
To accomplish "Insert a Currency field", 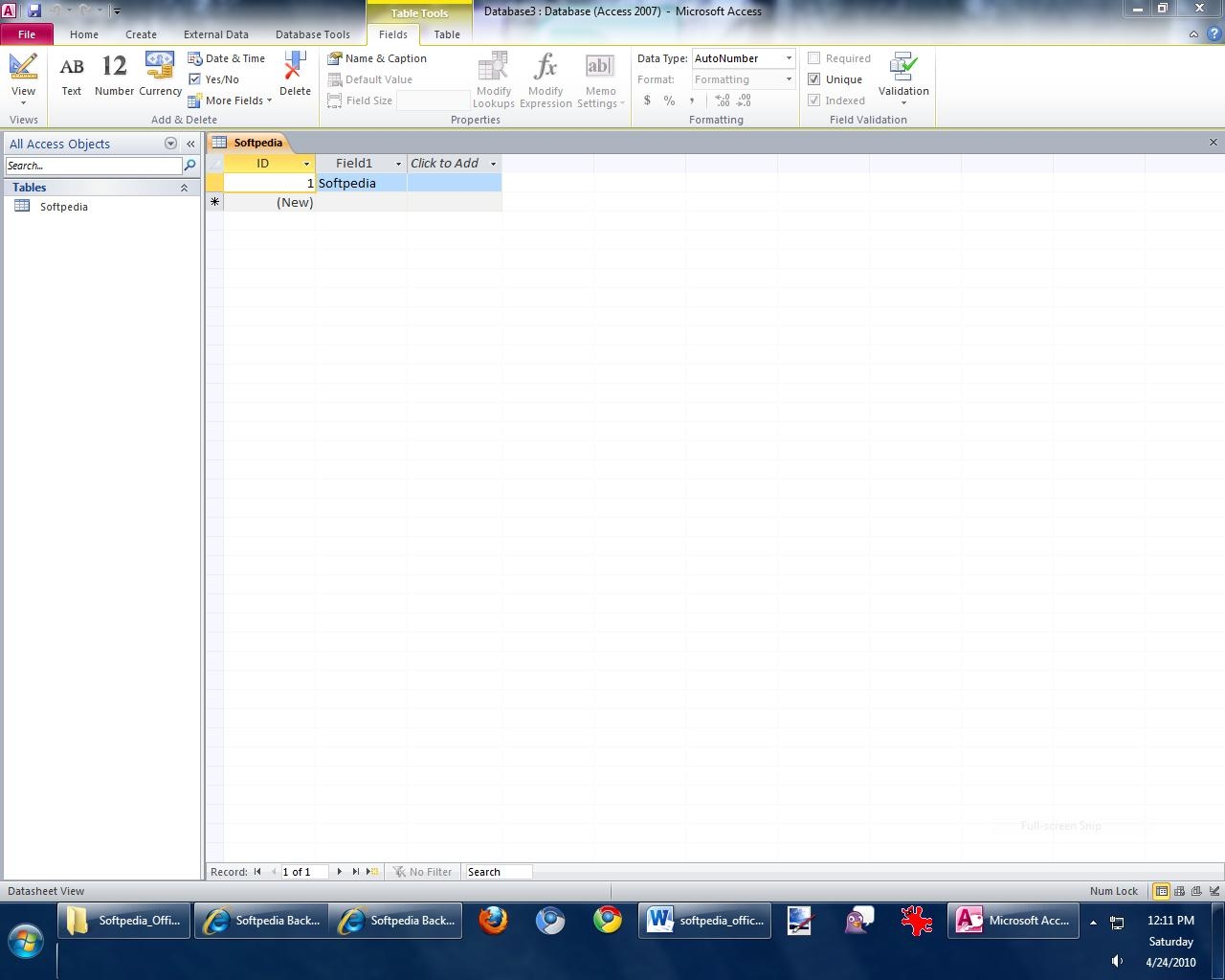I will (160, 76).
